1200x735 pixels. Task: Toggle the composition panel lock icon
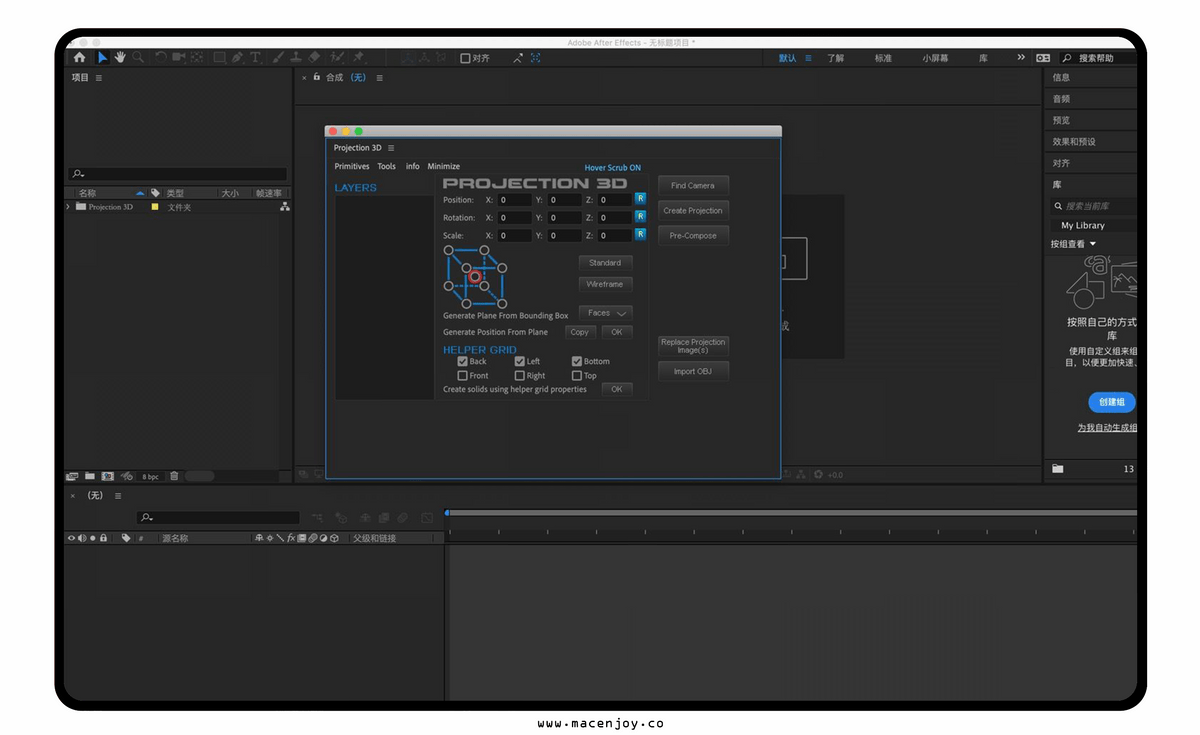click(317, 76)
